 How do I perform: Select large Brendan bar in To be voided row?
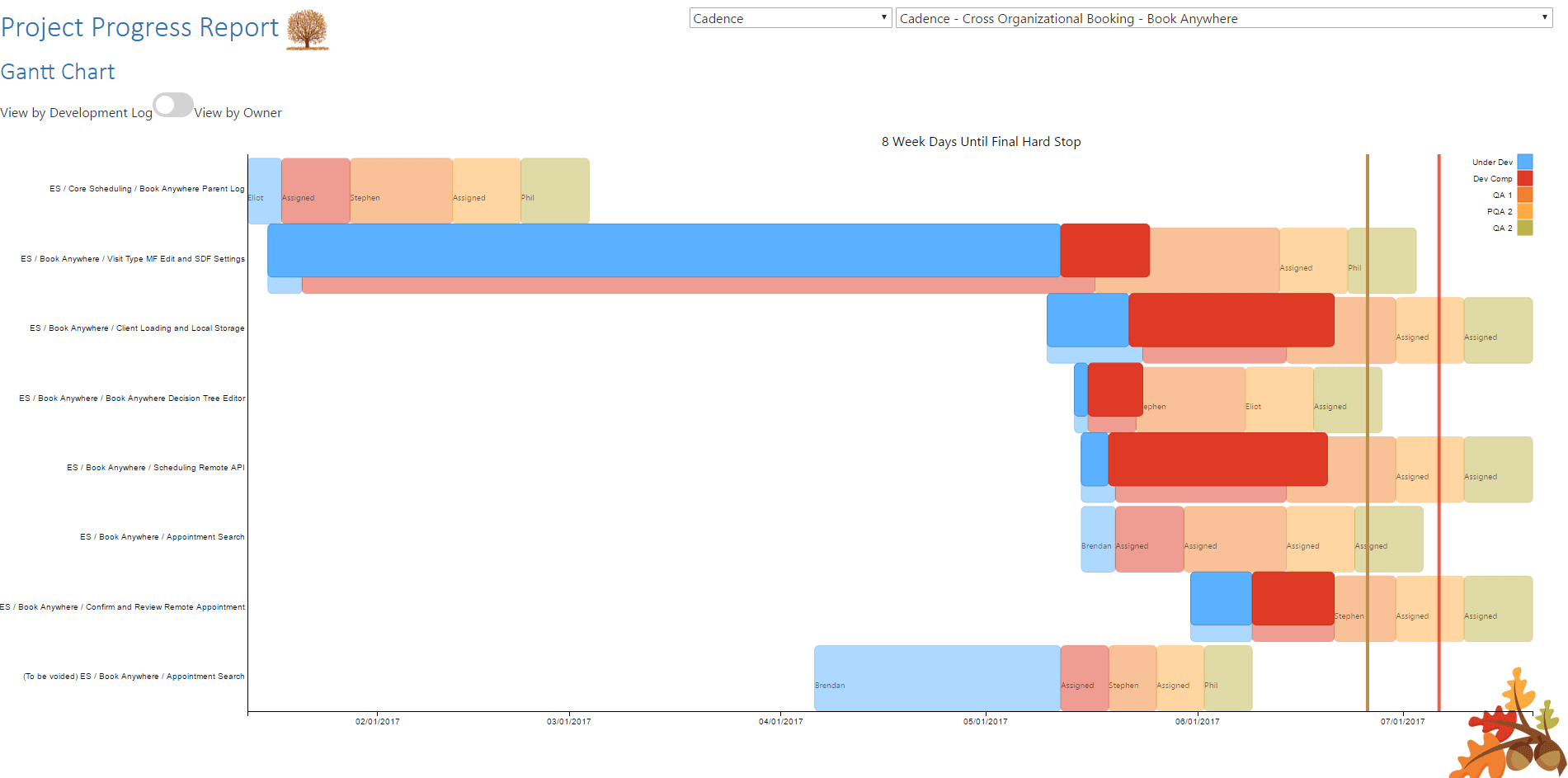[937, 678]
